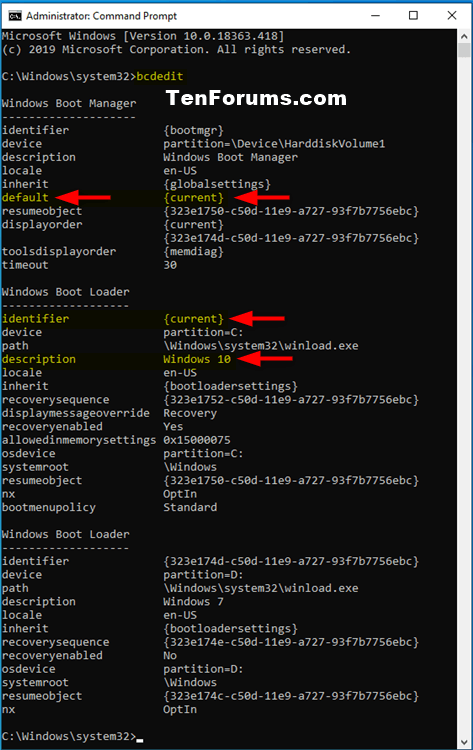The image size is (473, 750).
Task: Click the vertical scrollbar thumb
Action: [x=464, y=50]
